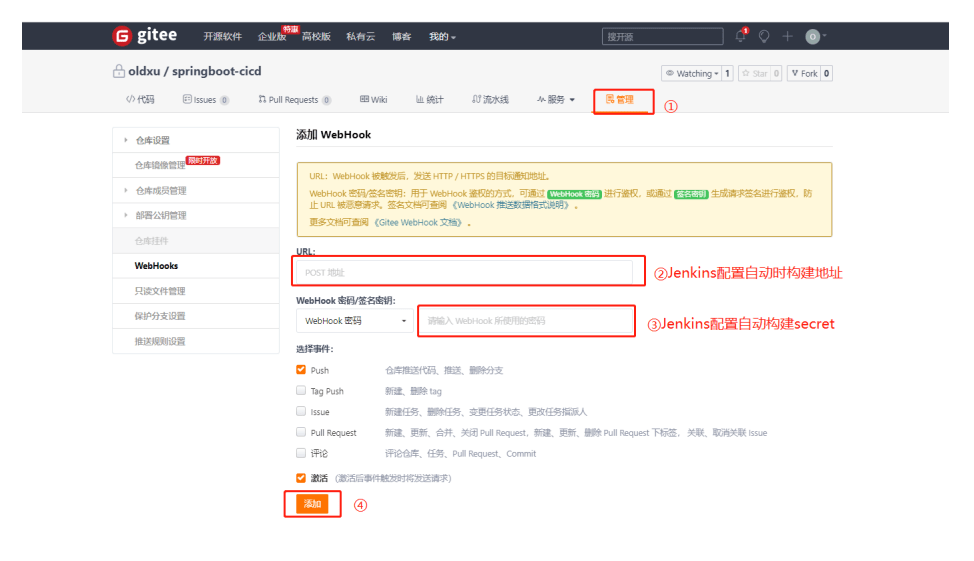This screenshot has height=561, width=974.
Task: Uncheck the Push event checkbox
Action: point(301,370)
